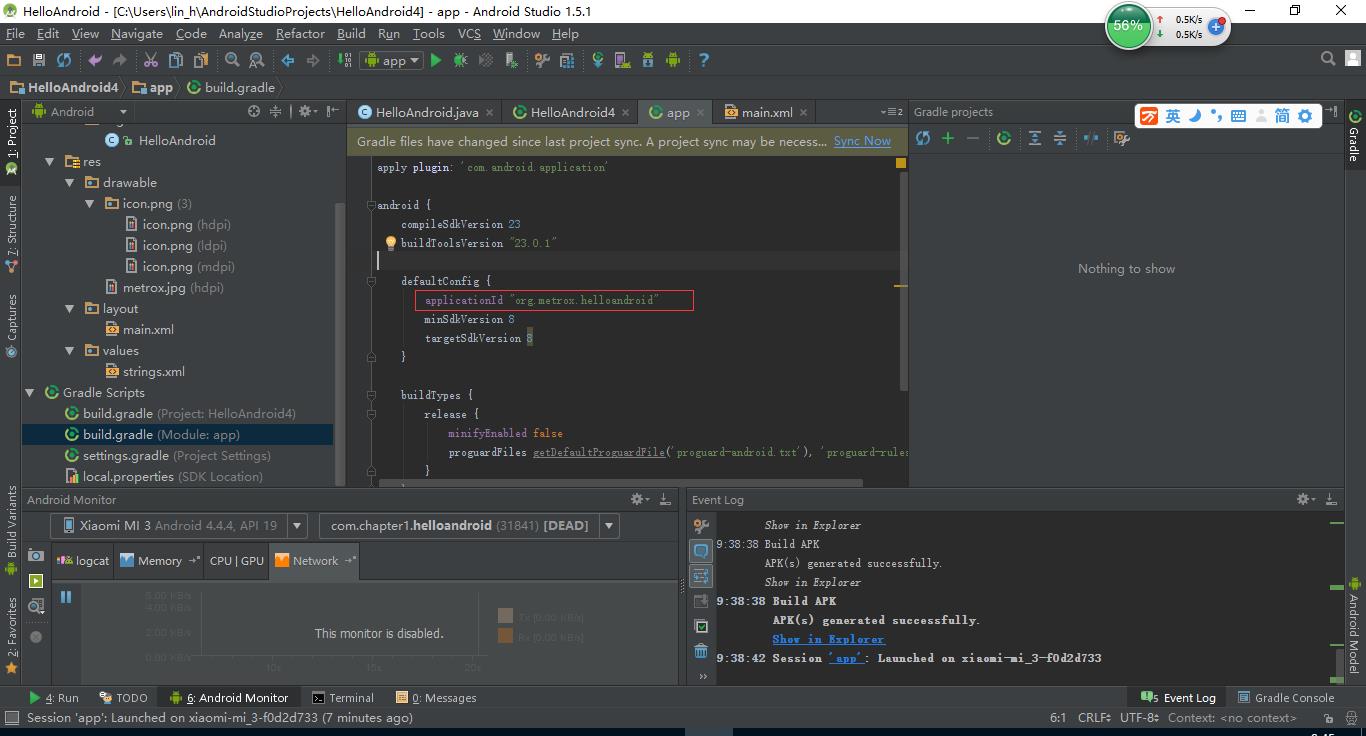Image resolution: width=1366 pixels, height=736 pixels.
Task: Open the VCS menu
Action: point(469,33)
